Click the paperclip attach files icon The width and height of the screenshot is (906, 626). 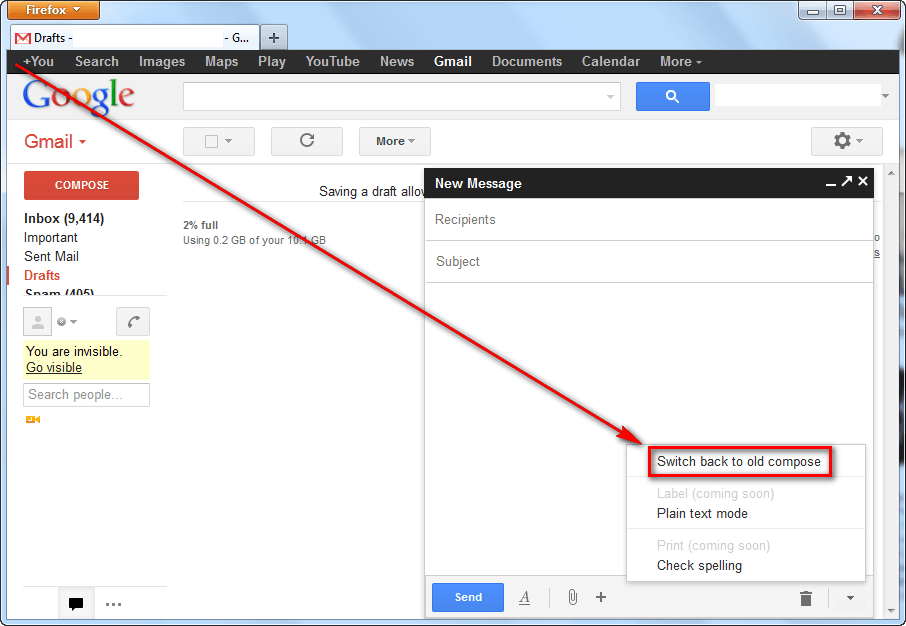point(572,597)
